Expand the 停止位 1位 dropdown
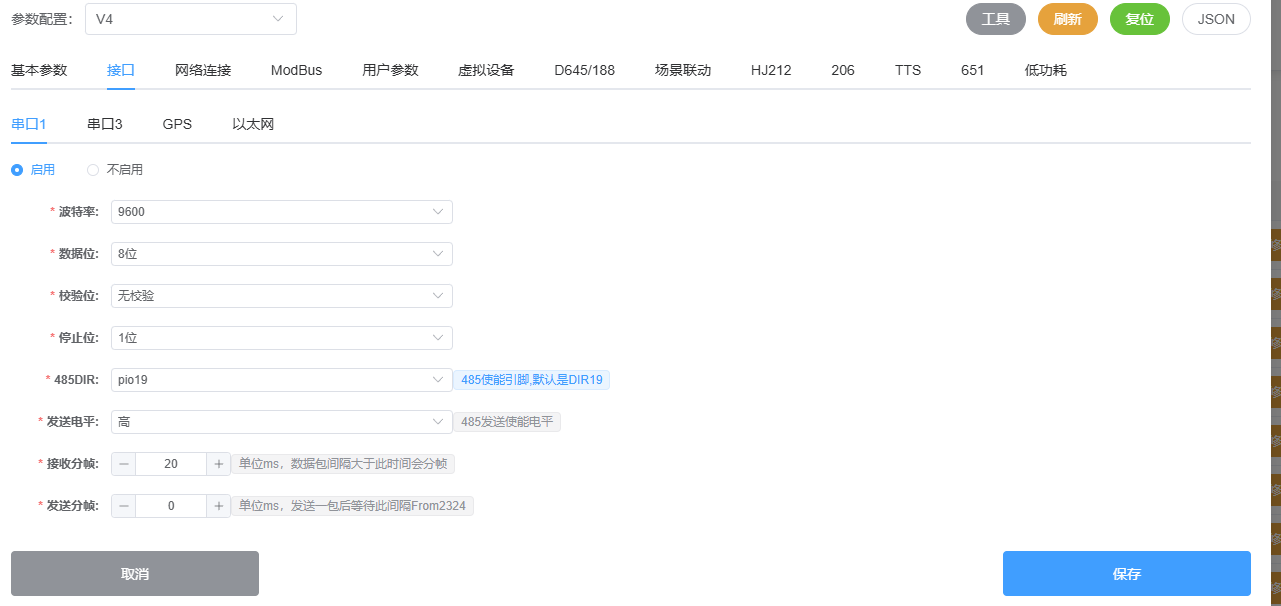 (282, 338)
